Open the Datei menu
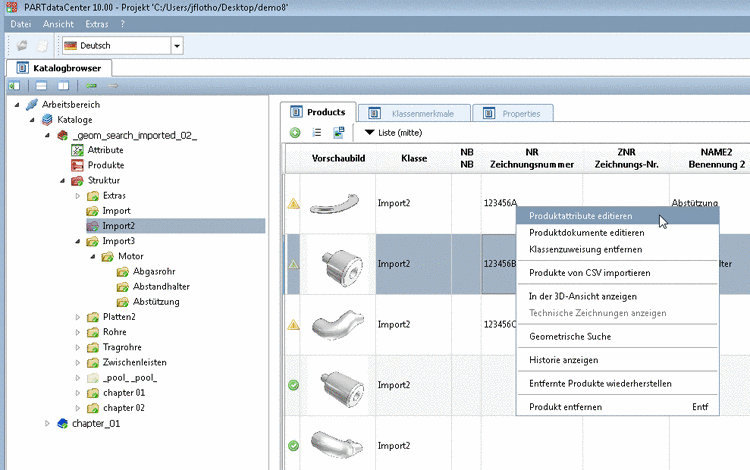The height and width of the screenshot is (470, 750). 21,24
